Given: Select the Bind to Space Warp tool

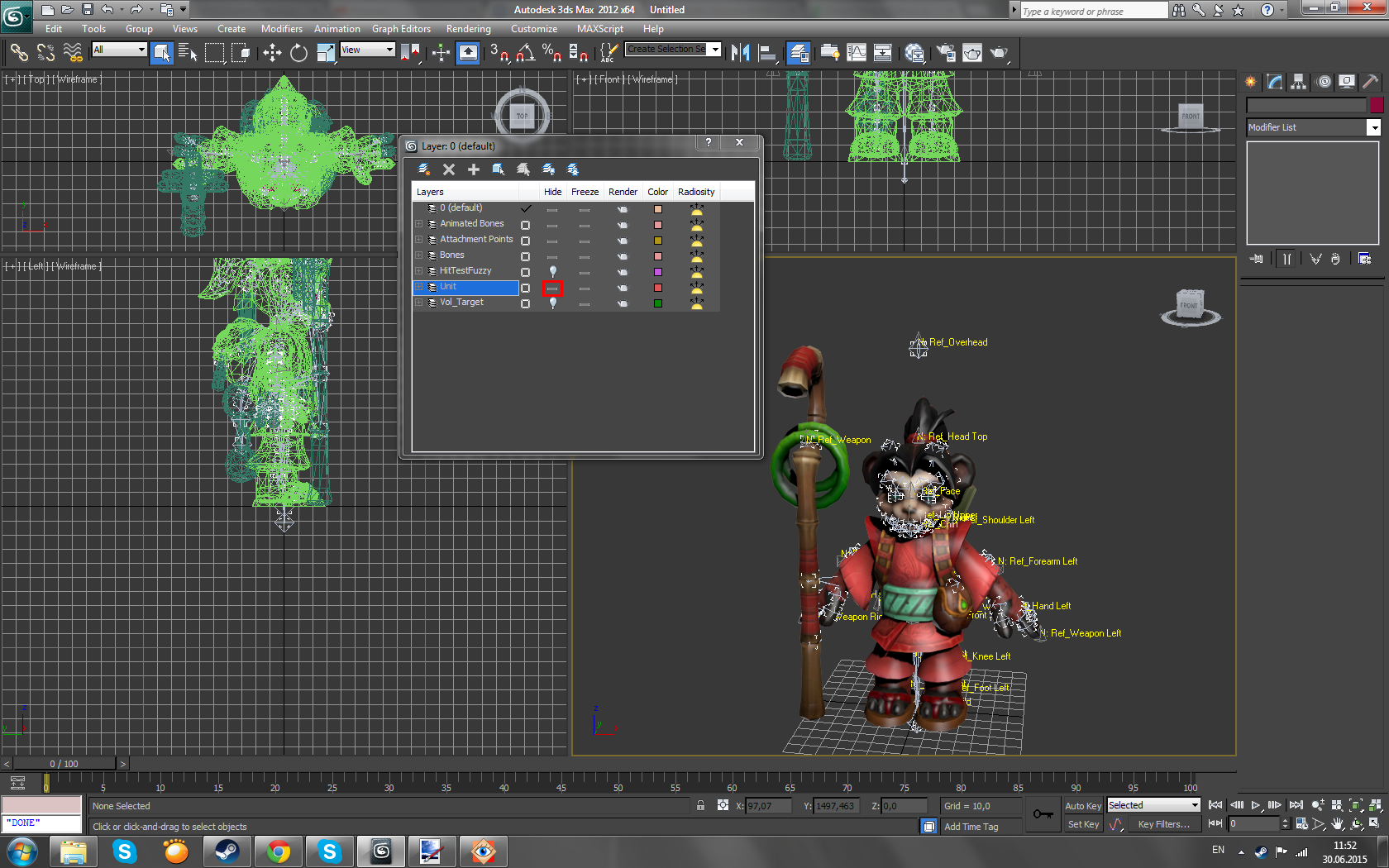Looking at the screenshot, I should pos(73,53).
